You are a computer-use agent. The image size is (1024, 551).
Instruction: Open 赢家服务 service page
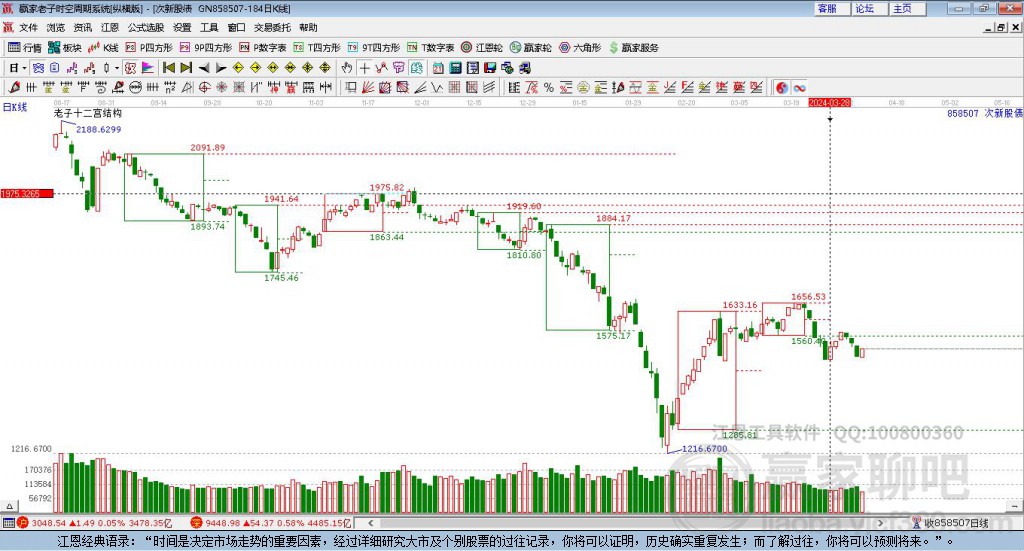tap(633, 48)
